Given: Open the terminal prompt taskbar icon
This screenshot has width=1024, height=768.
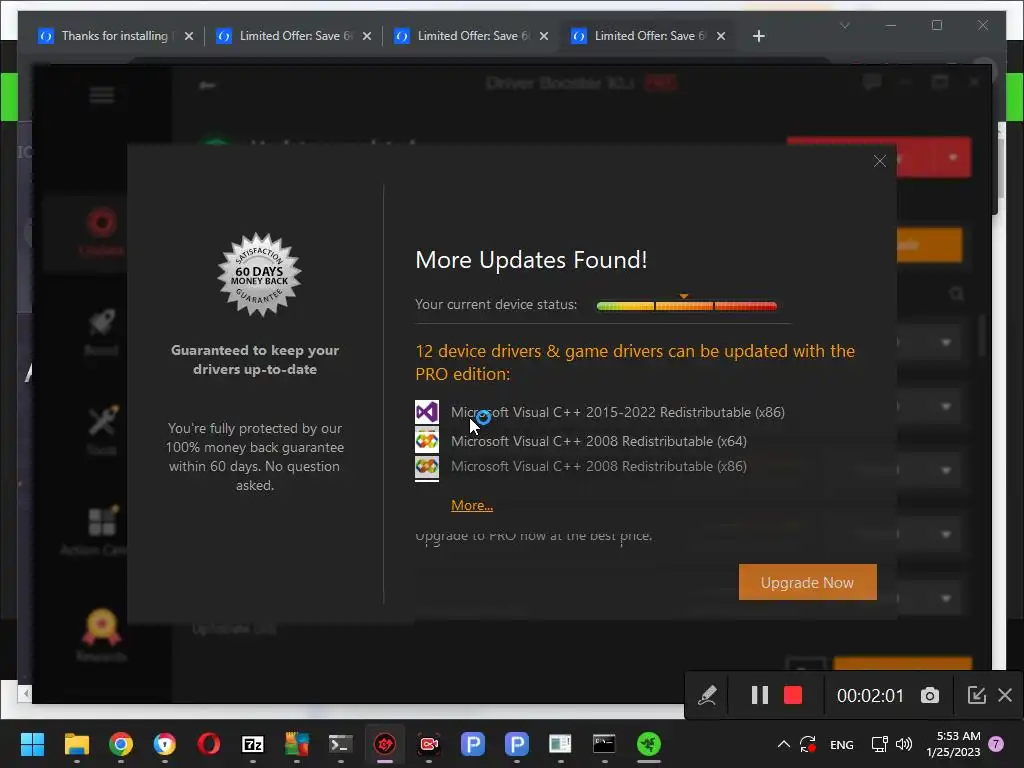Looking at the screenshot, I should tap(340, 744).
